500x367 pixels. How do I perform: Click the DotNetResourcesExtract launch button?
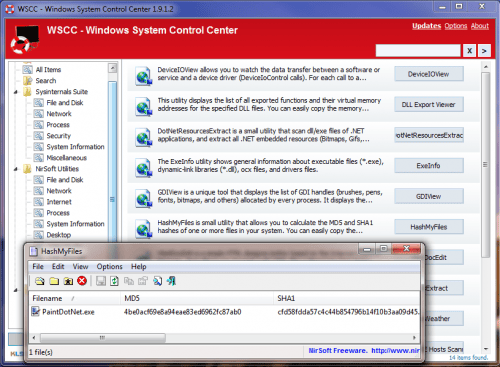pos(429,135)
